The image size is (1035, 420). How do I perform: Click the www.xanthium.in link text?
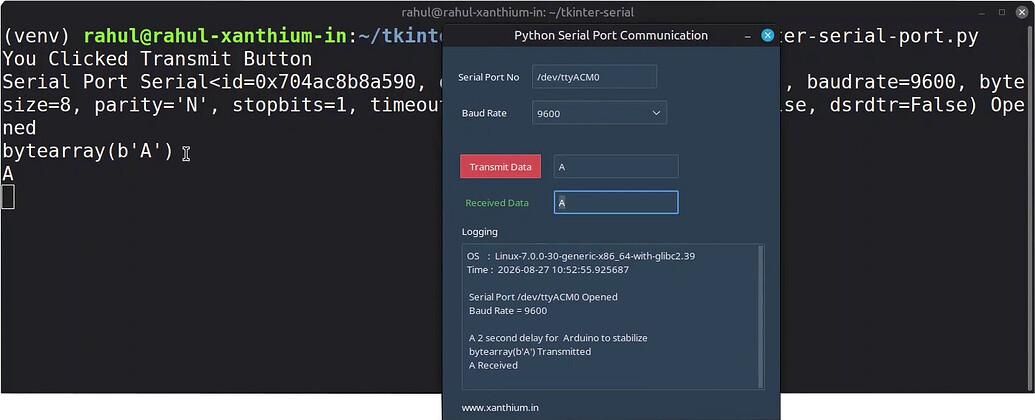[x=500, y=407]
